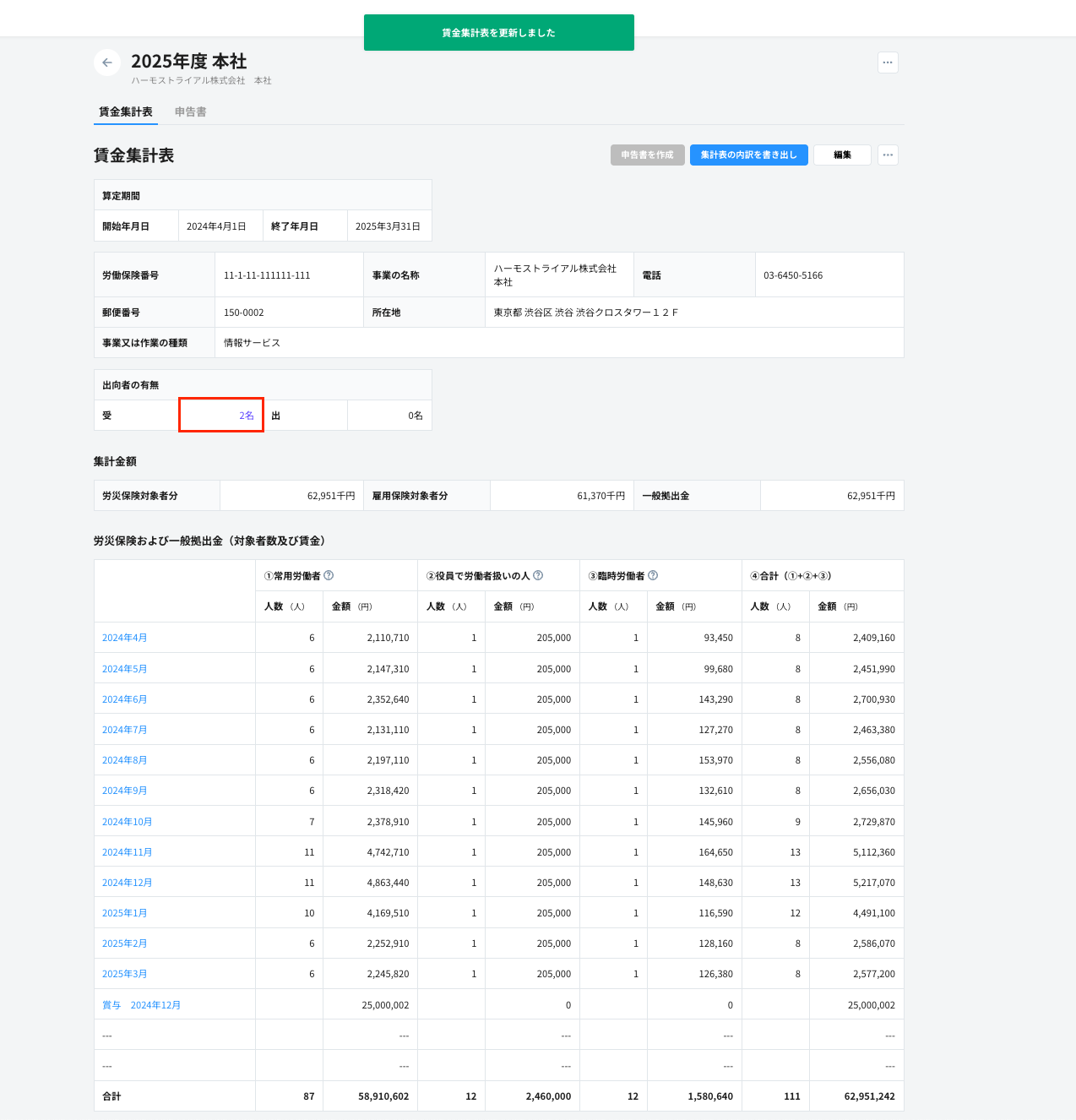Screen dimensions: 1076x1120
Task: Open the page-level more options menu
Action: coord(888,63)
